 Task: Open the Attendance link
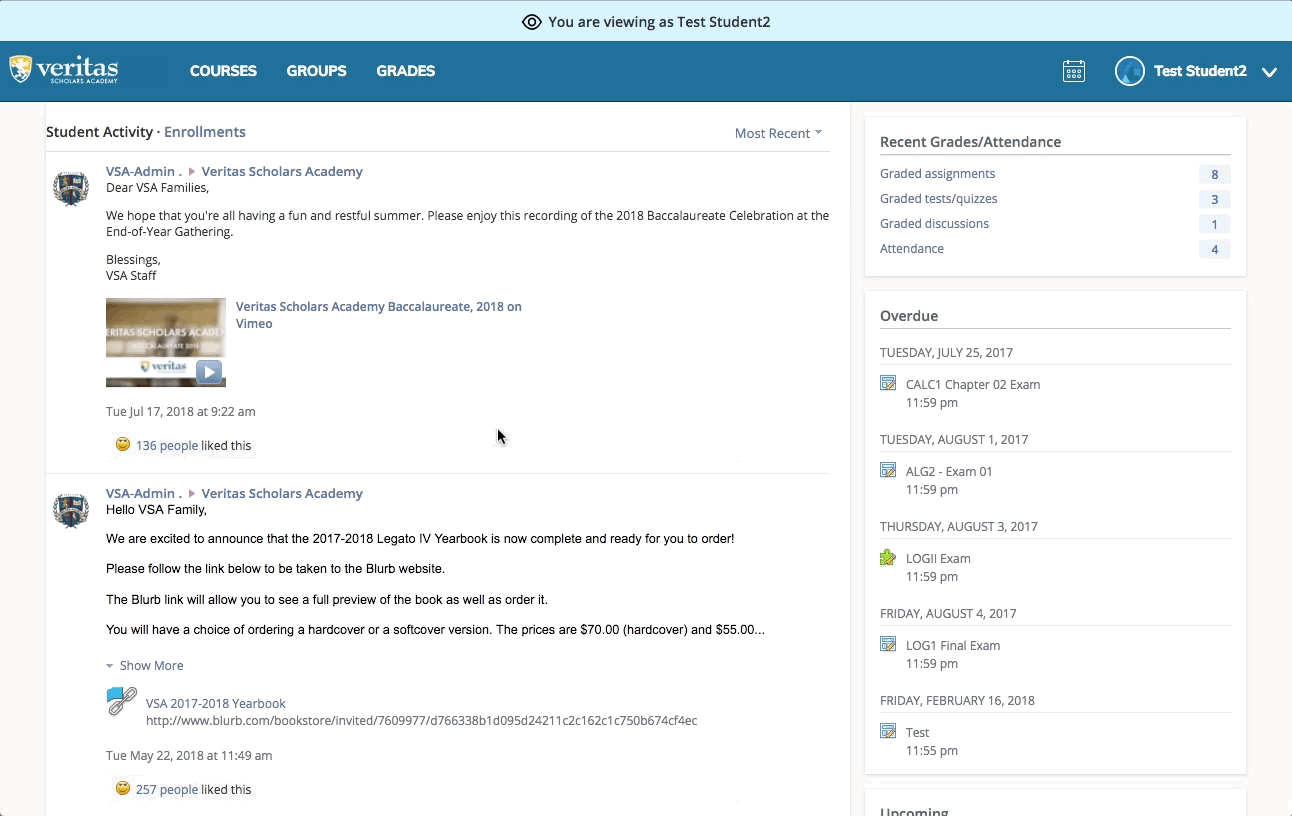tap(912, 249)
